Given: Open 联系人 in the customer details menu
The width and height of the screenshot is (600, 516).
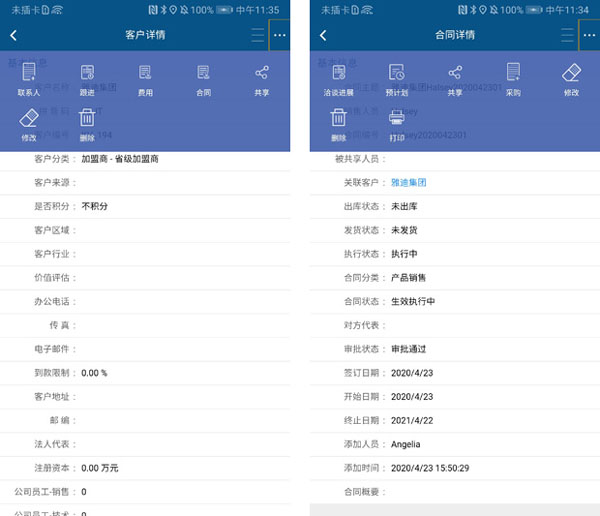Looking at the screenshot, I should pyautogui.click(x=29, y=77).
